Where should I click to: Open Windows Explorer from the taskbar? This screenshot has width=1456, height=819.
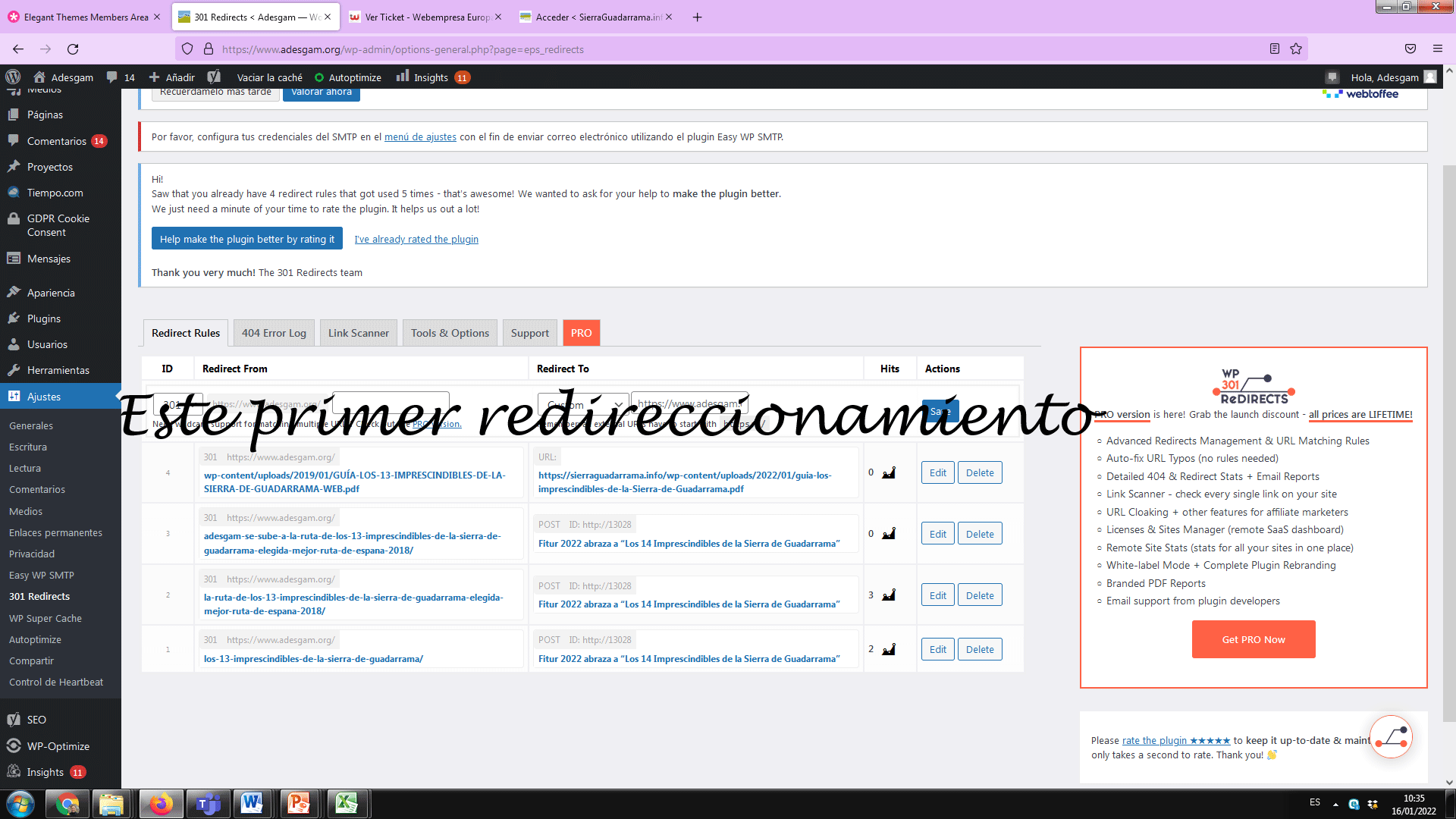point(111,804)
